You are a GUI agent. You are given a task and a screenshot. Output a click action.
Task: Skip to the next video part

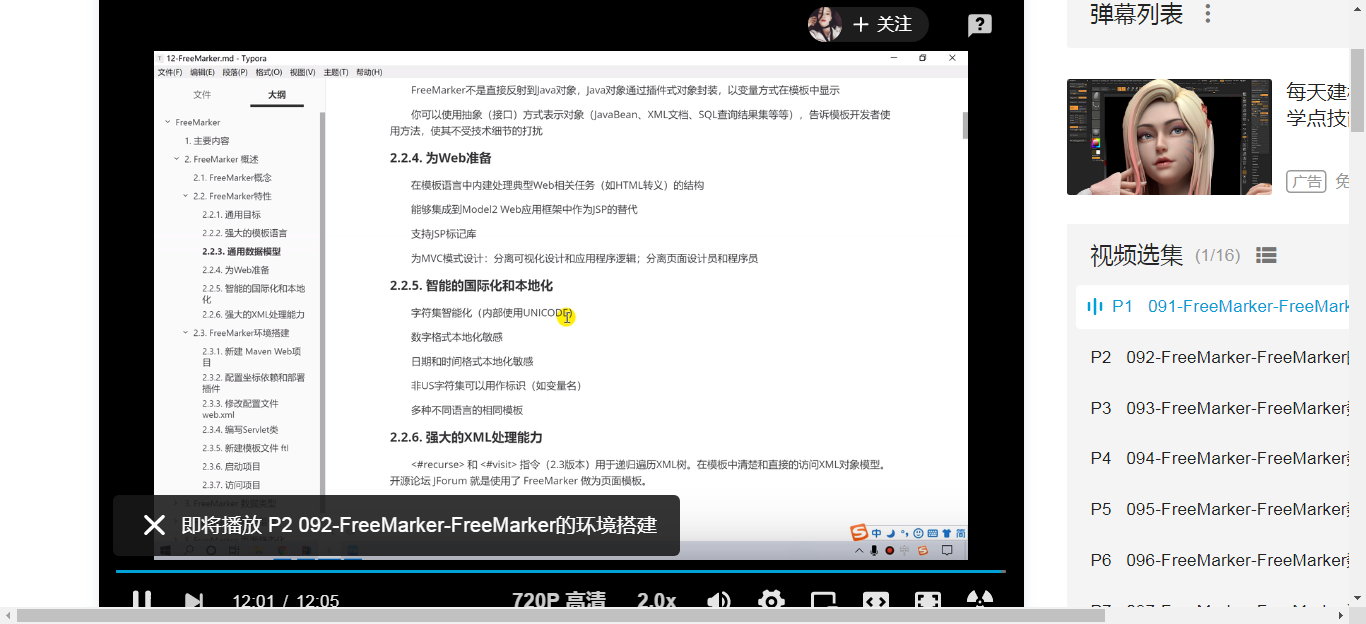[194, 601]
